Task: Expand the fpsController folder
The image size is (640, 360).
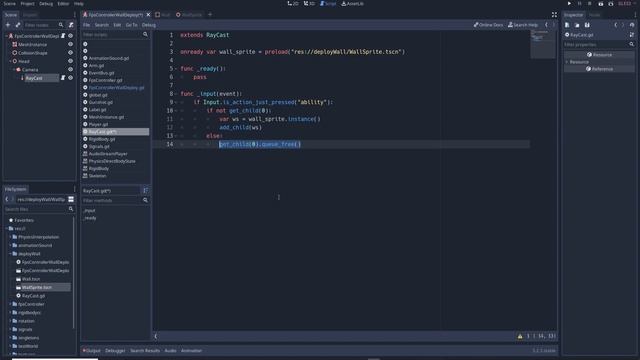Action: [x=10, y=304]
